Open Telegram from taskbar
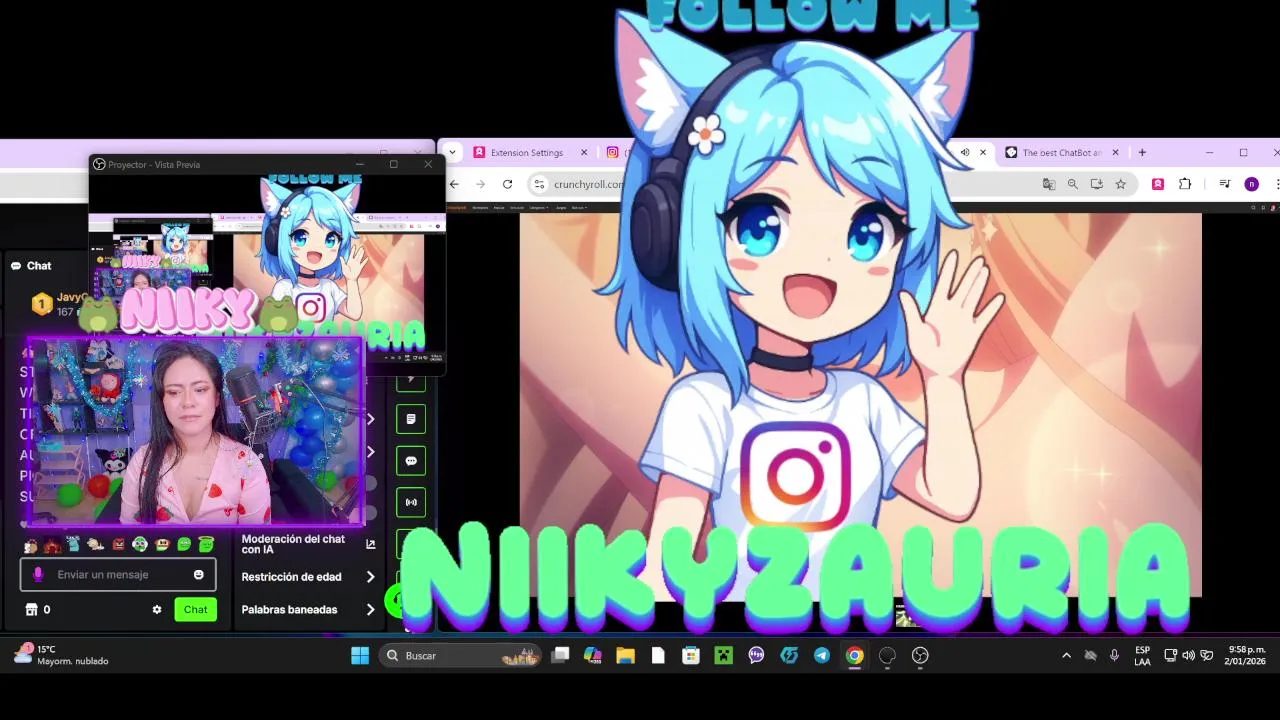 pyautogui.click(x=821, y=656)
